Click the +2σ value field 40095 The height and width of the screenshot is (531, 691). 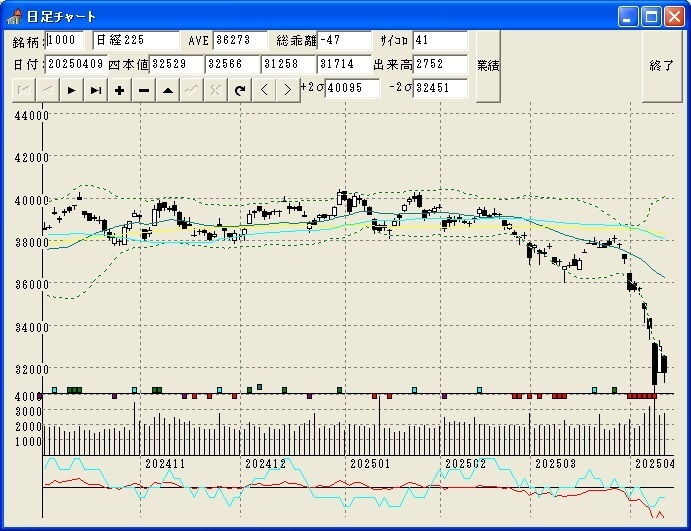tap(352, 88)
